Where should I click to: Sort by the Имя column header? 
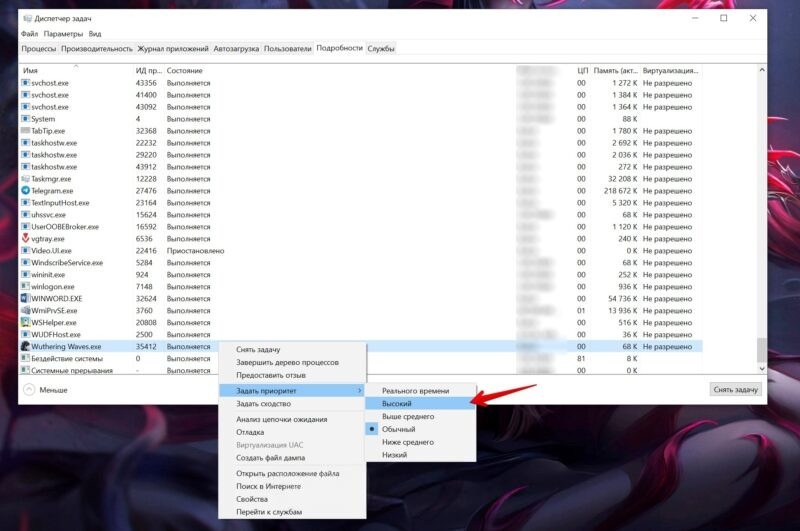click(x=30, y=71)
